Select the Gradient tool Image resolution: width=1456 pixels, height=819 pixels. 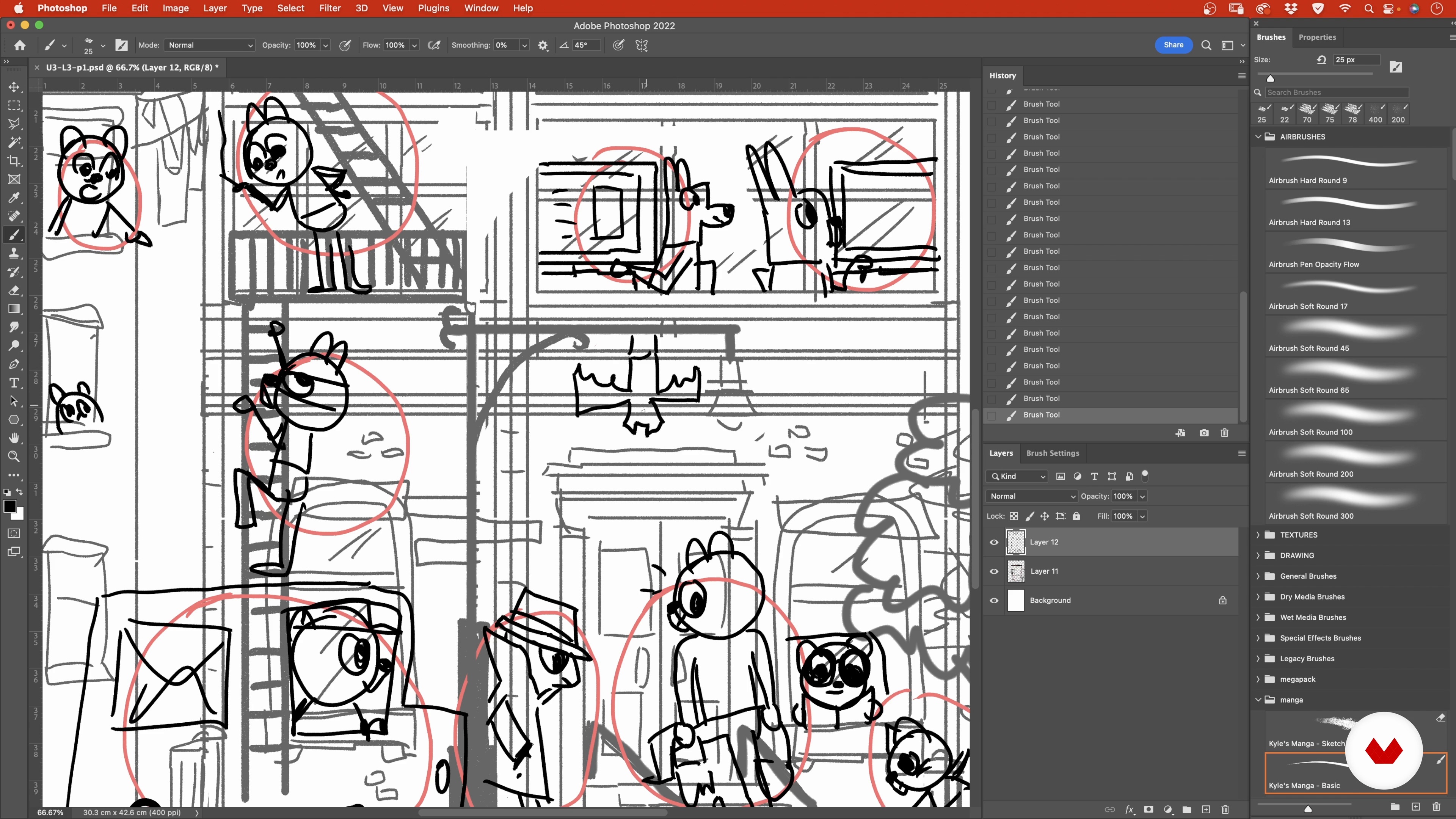[14, 309]
